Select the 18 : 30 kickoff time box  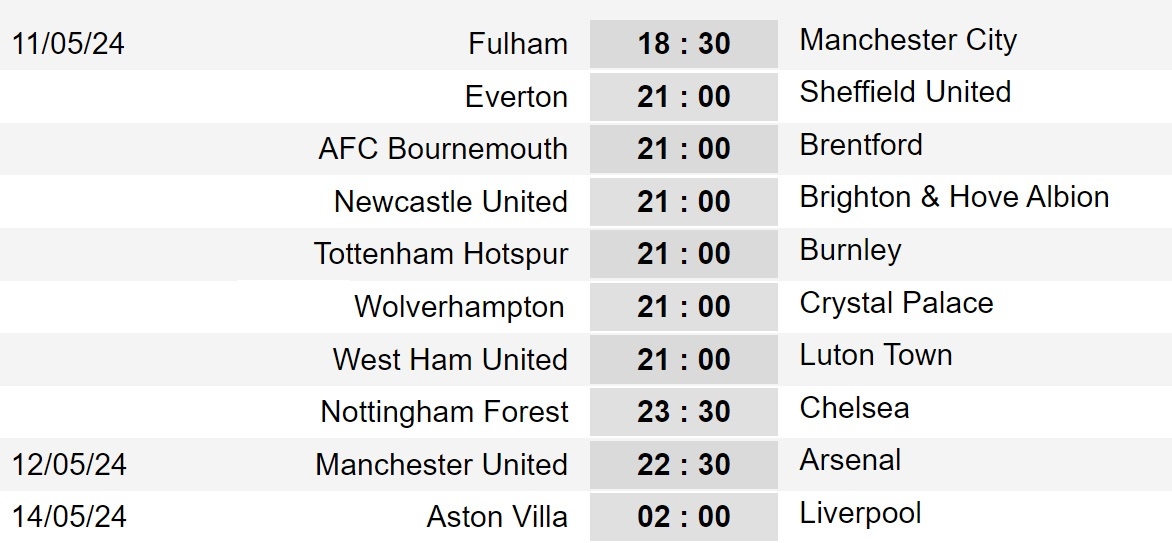click(684, 44)
